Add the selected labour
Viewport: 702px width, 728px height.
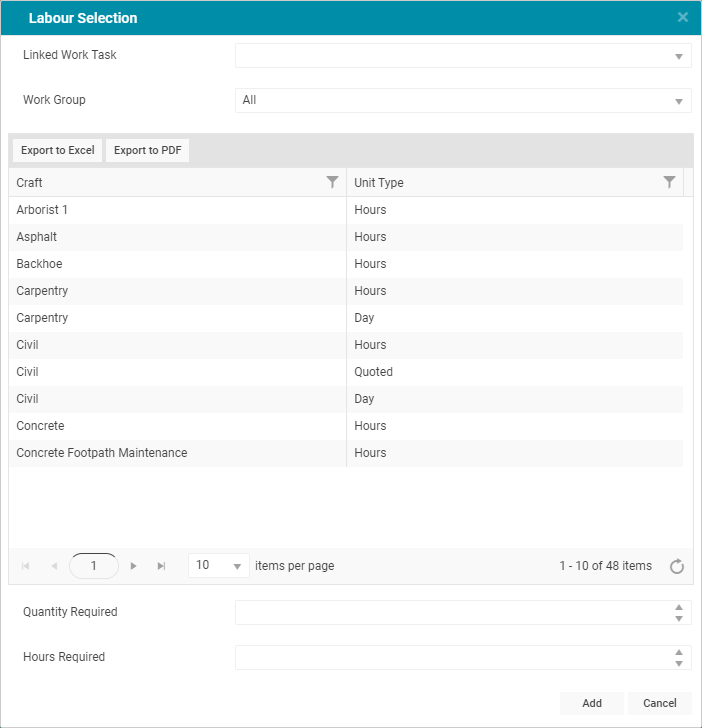click(592, 703)
